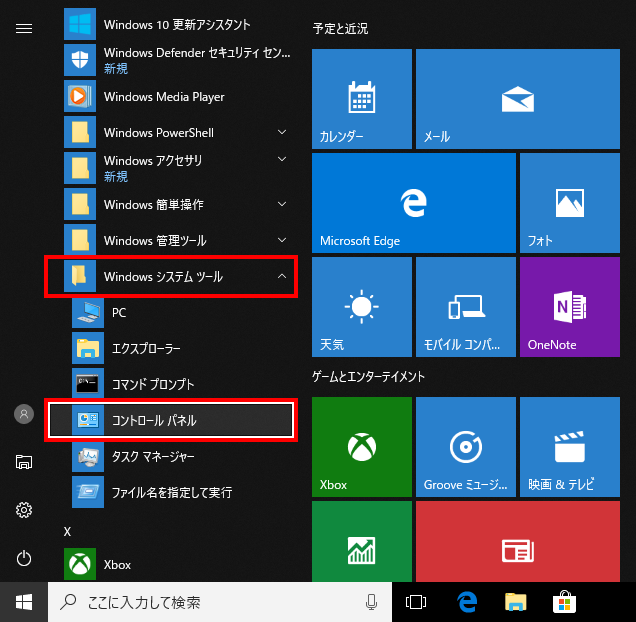Screen dimensions: 636x622
Task: Open コントロール パネル from the app list
Action: pyautogui.click(x=171, y=420)
